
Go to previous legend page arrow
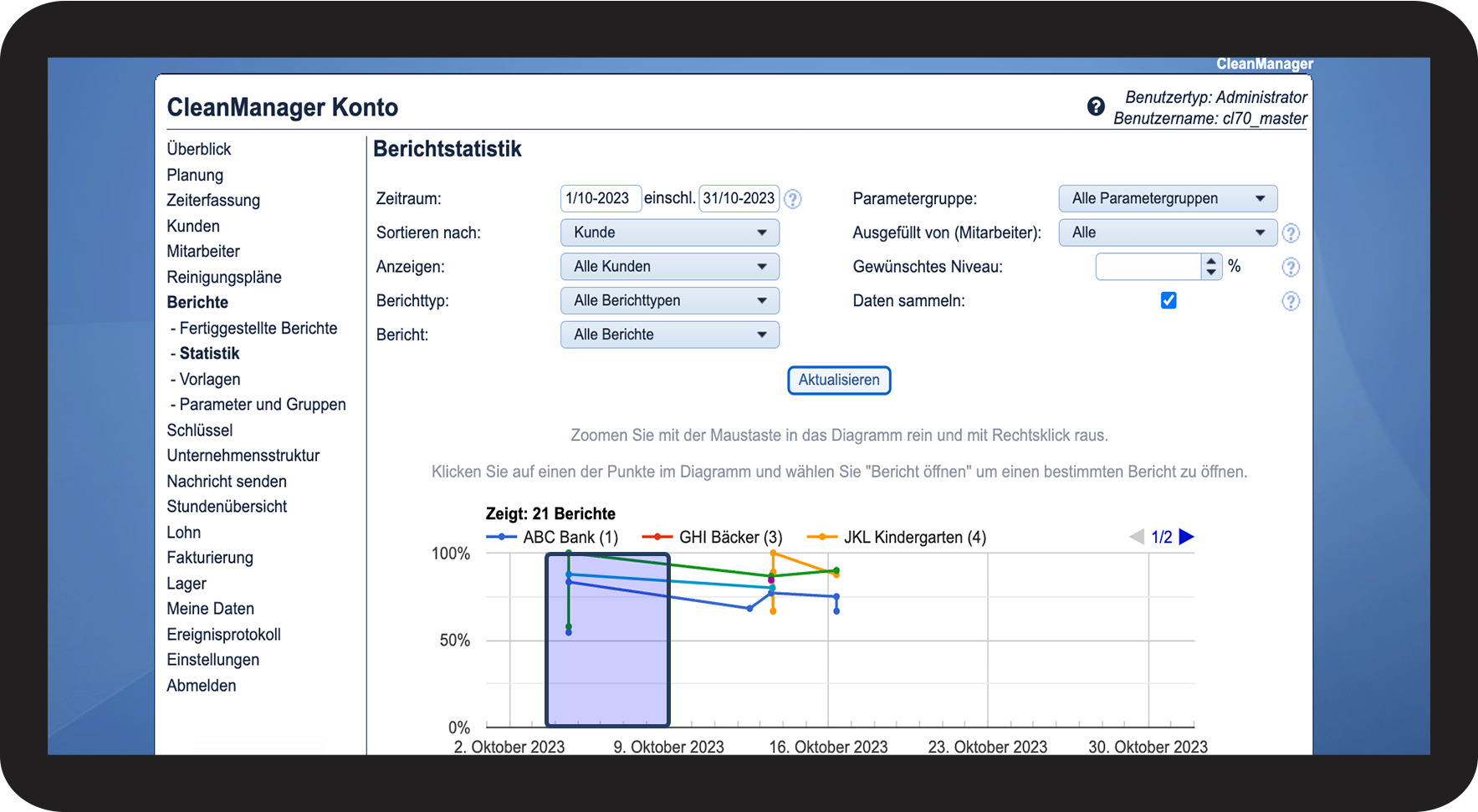point(1137,537)
